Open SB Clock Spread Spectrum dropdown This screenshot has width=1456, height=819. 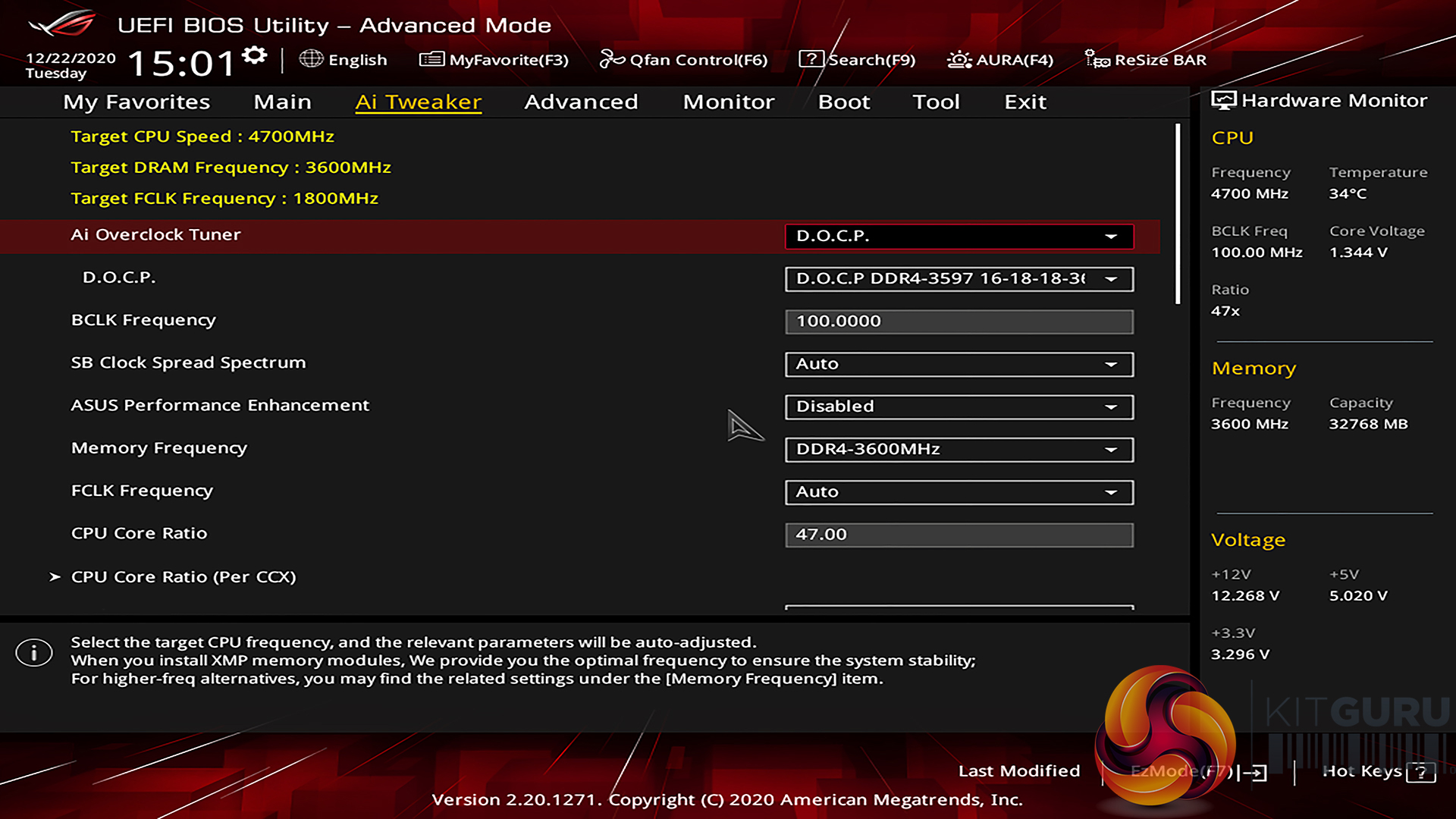coord(959,365)
